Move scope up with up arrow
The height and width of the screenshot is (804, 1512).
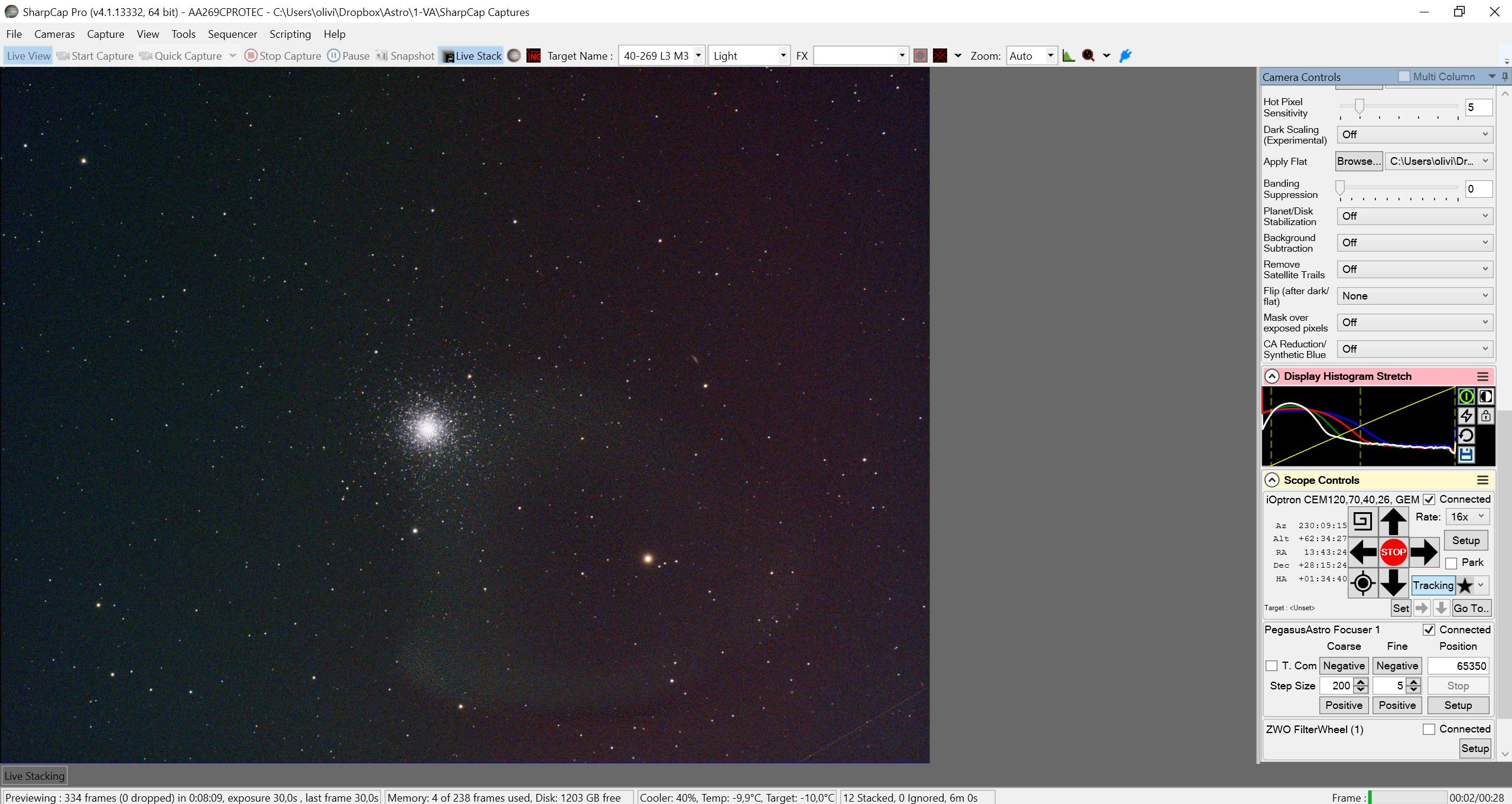pyautogui.click(x=1393, y=522)
